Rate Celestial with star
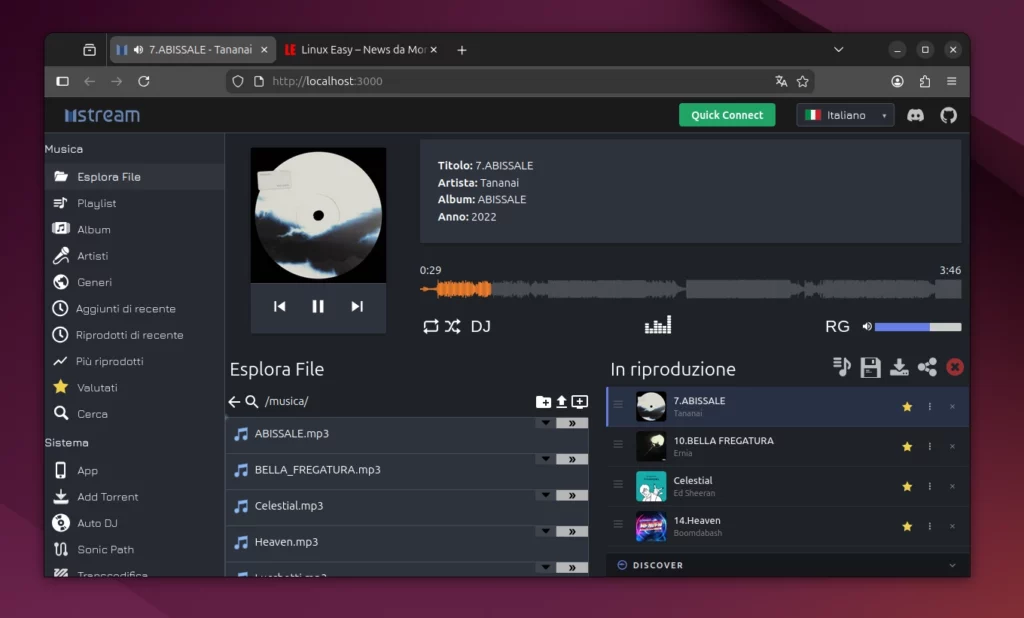This screenshot has height=618, width=1024. pyautogui.click(x=907, y=486)
